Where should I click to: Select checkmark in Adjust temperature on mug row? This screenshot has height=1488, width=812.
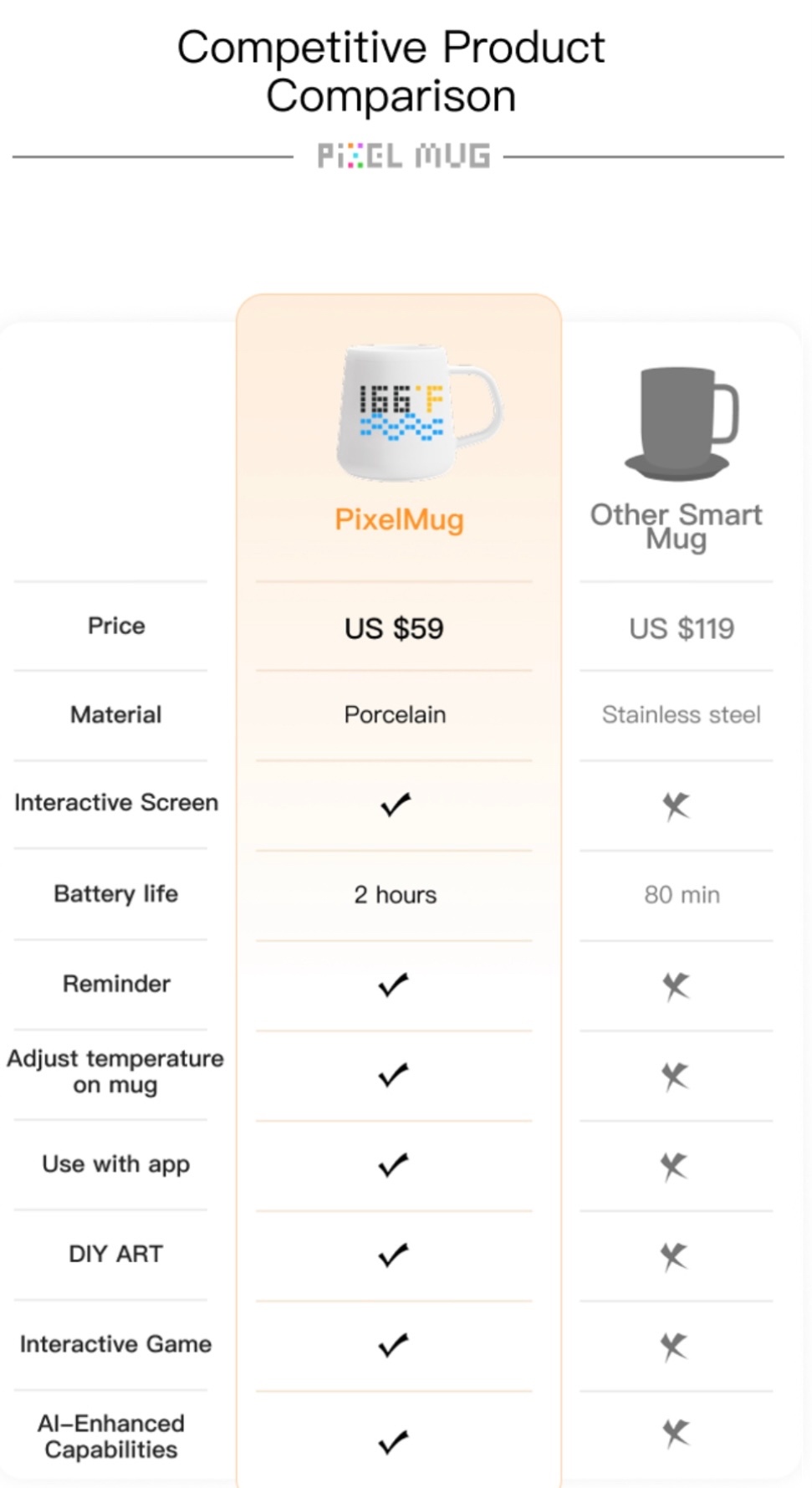pos(394,1075)
